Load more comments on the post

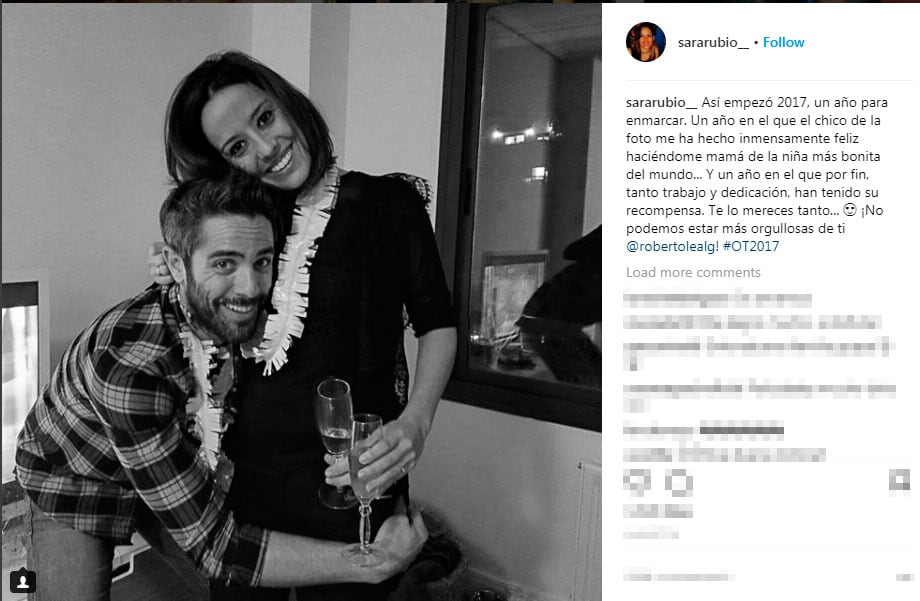[693, 272]
